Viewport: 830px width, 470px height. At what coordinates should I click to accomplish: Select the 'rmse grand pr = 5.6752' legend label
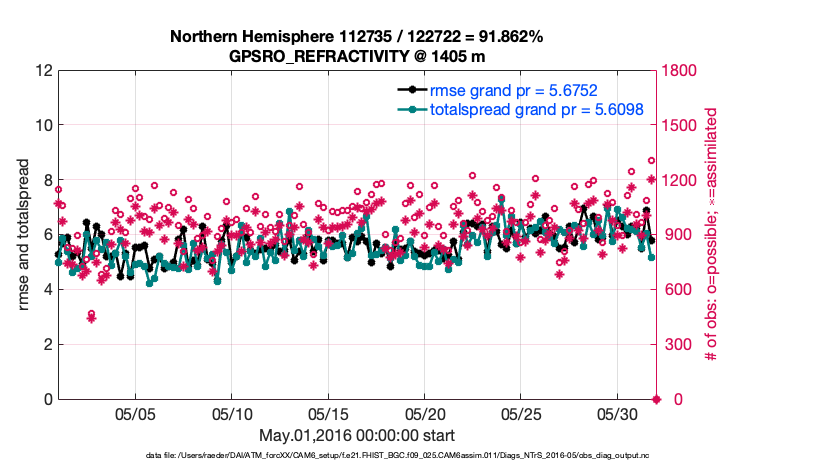(513, 90)
